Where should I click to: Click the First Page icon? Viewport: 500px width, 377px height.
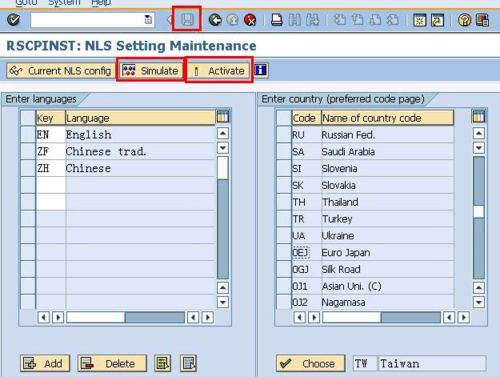[x=340, y=20]
